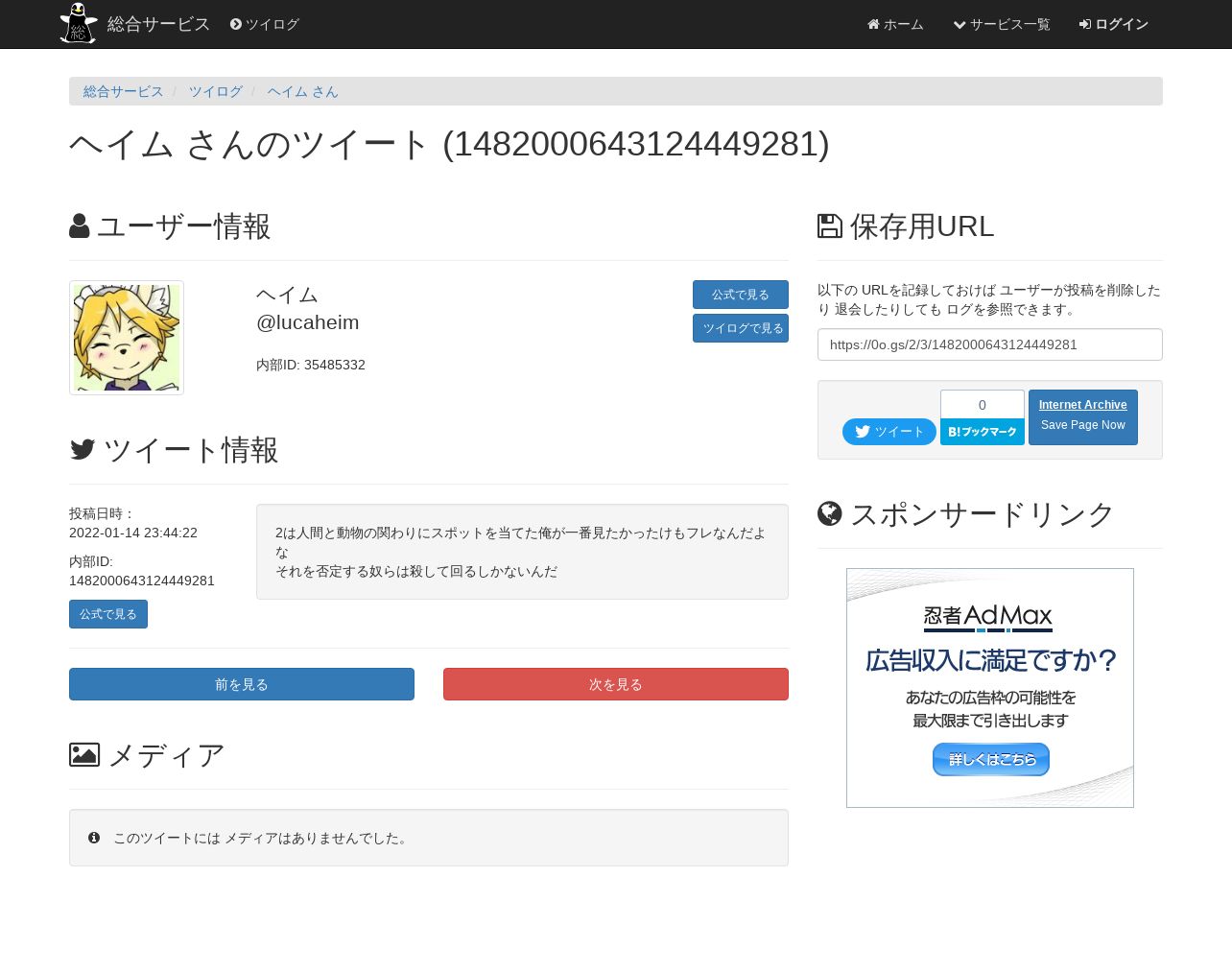Viewport: 1232px width, 972px height.
Task: Click the penguin logo in the navbar
Action: (79, 23)
